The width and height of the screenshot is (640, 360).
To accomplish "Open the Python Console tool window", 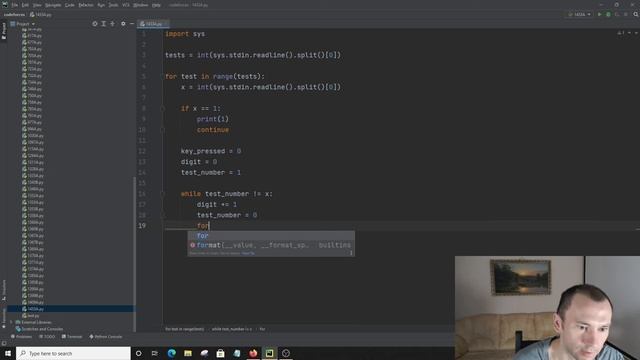I will (x=106, y=337).
